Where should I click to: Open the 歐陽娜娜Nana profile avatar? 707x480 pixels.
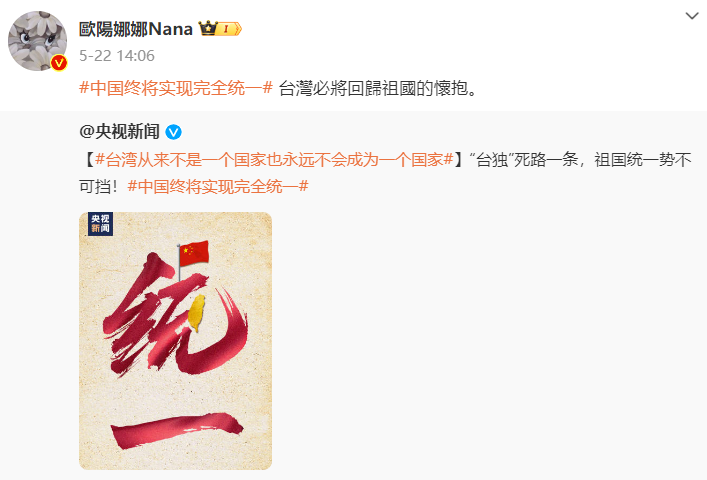[x=37, y=41]
